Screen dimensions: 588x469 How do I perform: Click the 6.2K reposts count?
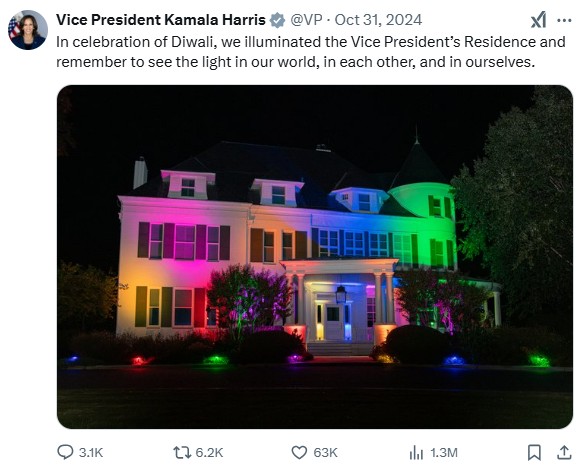tap(209, 453)
